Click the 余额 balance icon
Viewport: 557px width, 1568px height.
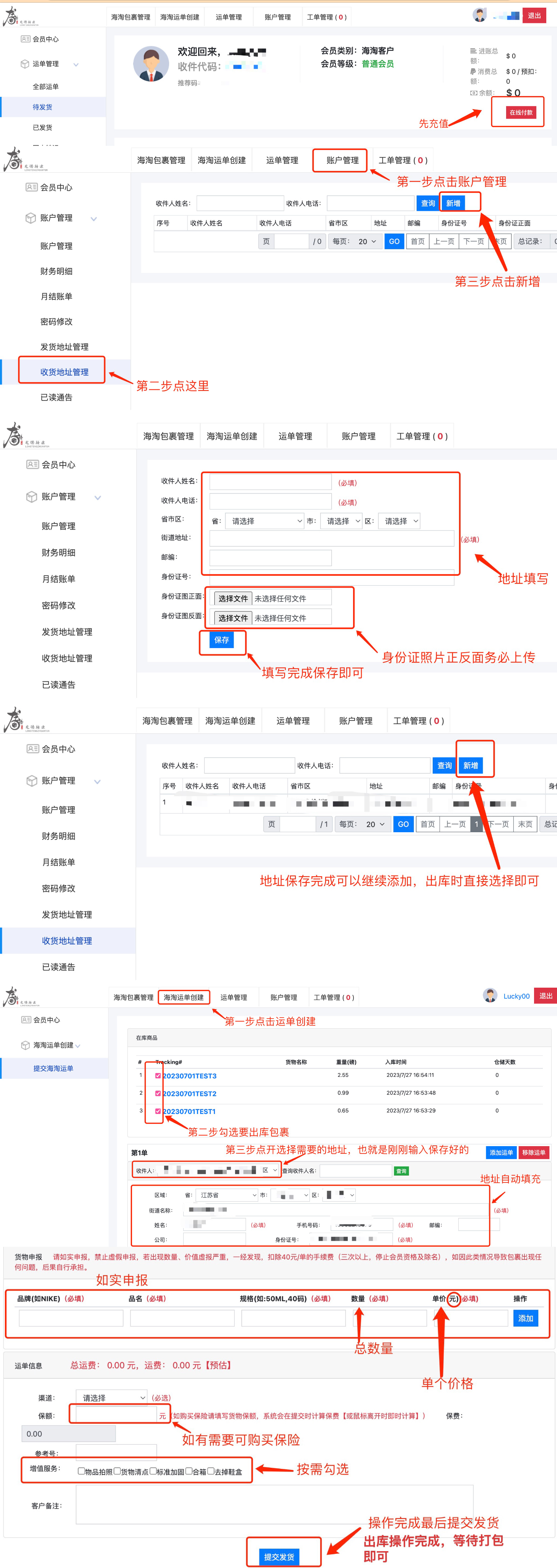coord(473,93)
